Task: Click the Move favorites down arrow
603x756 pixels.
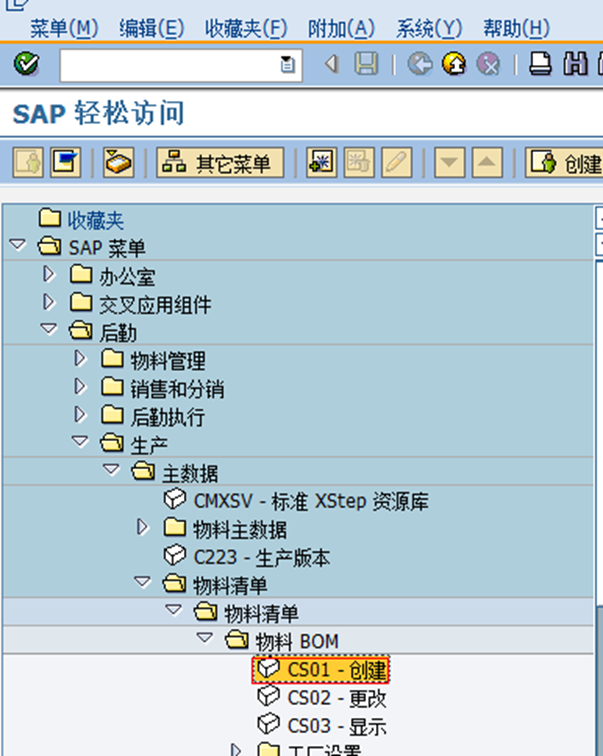Action: click(x=450, y=162)
